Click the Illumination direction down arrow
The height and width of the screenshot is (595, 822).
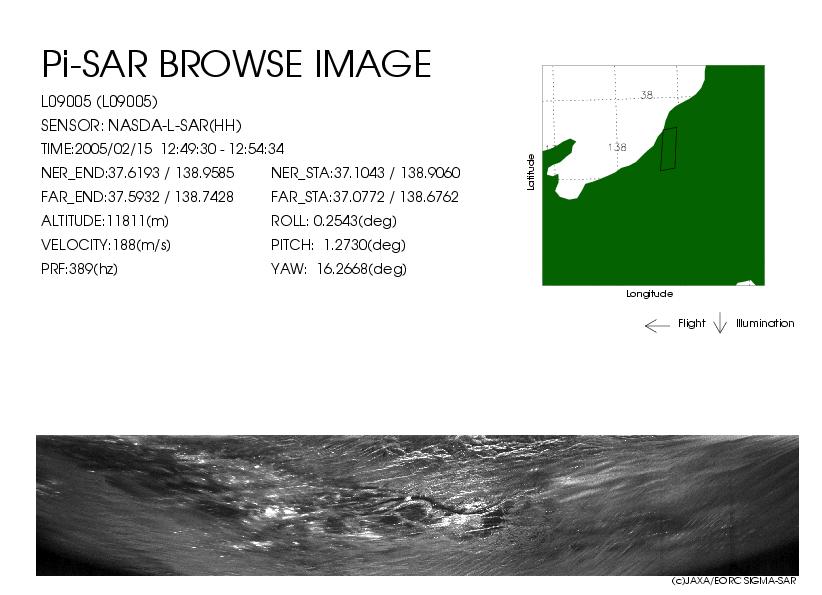tap(720, 323)
